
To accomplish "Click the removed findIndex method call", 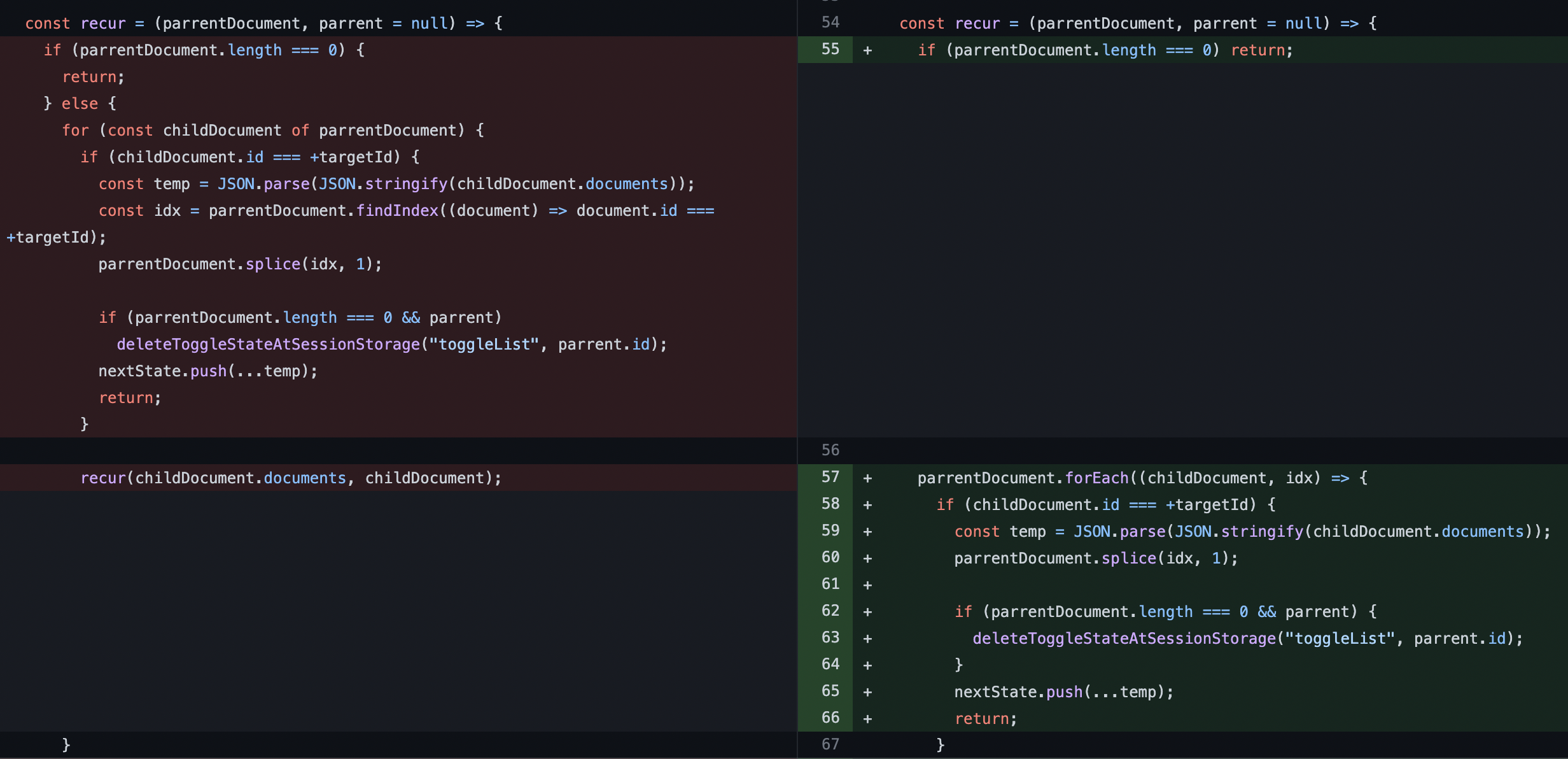I will pos(396,211).
